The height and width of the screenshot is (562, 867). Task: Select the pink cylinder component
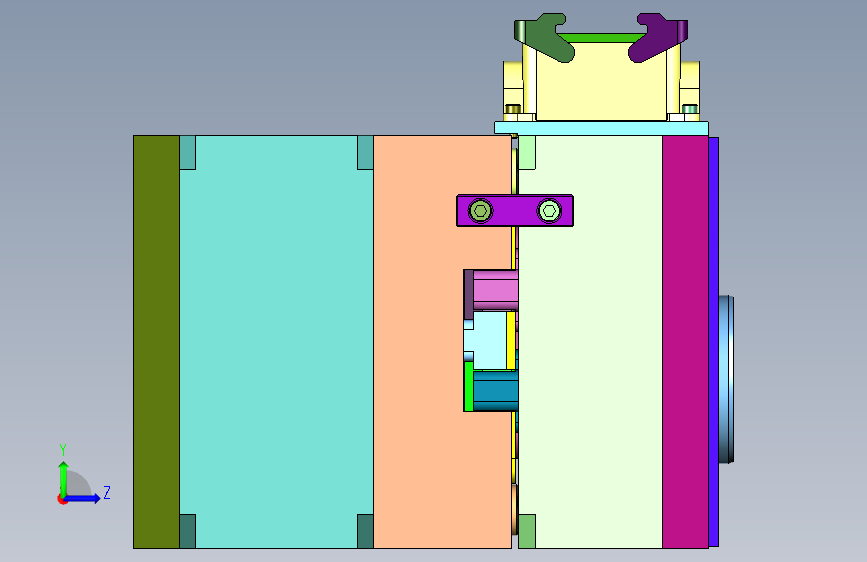click(x=495, y=290)
